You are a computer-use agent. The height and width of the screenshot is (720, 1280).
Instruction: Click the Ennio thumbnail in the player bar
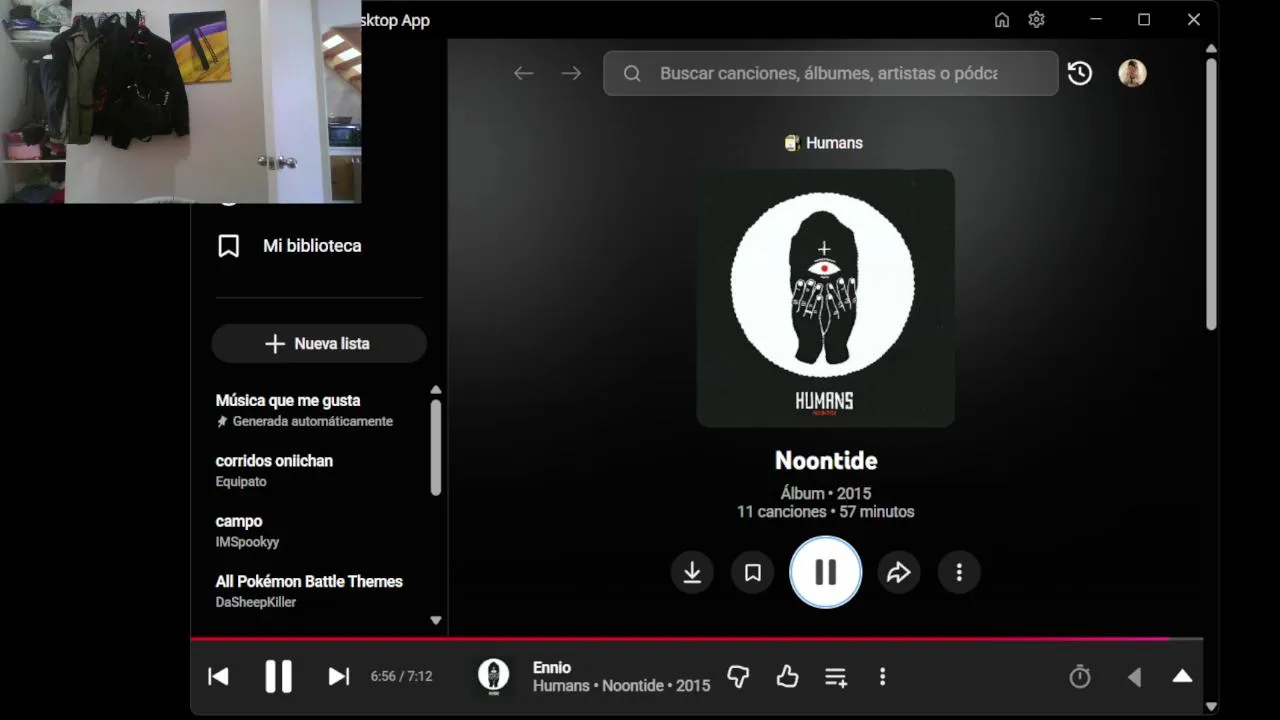point(493,676)
